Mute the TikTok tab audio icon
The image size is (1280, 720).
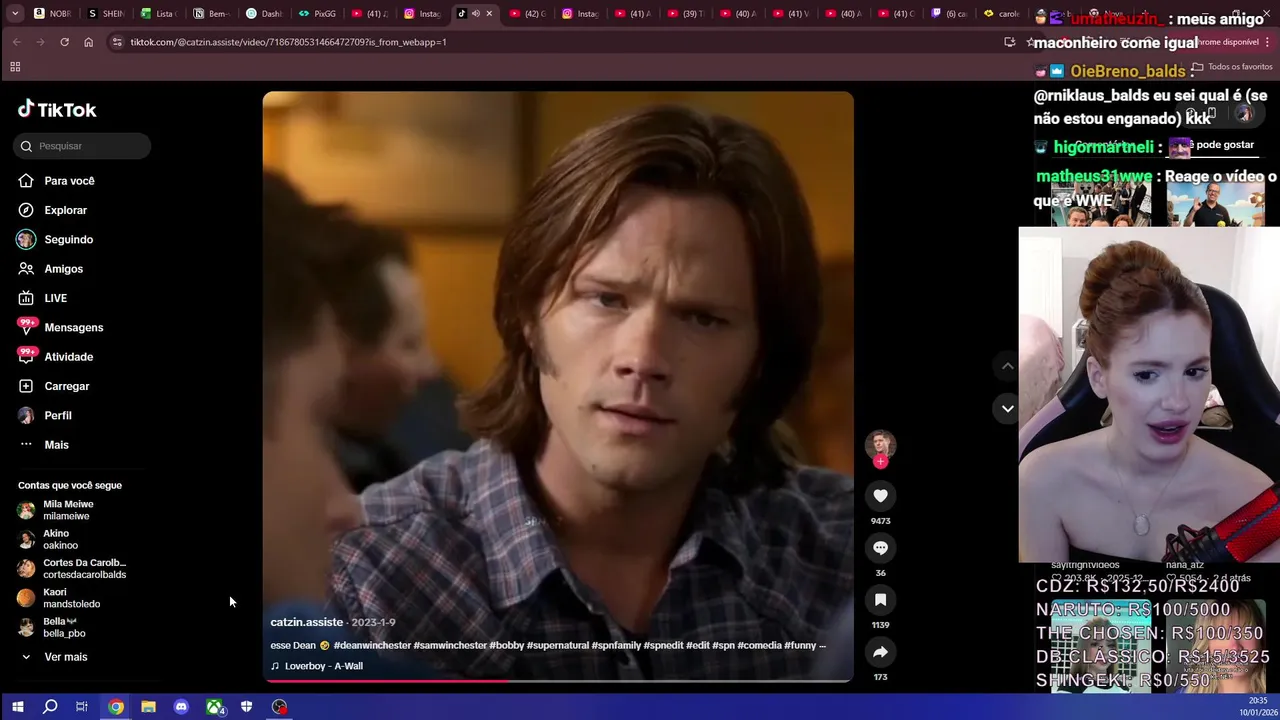(x=475, y=14)
